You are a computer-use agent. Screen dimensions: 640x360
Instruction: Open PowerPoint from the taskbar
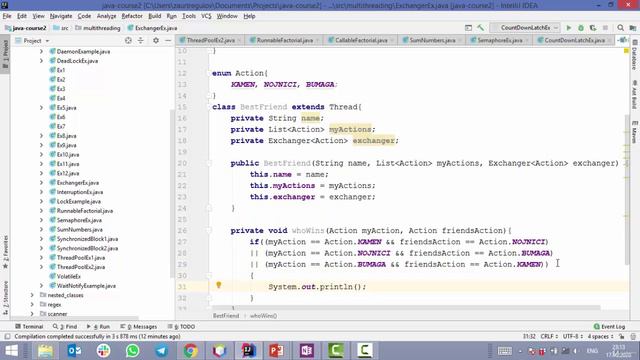tap(277, 351)
